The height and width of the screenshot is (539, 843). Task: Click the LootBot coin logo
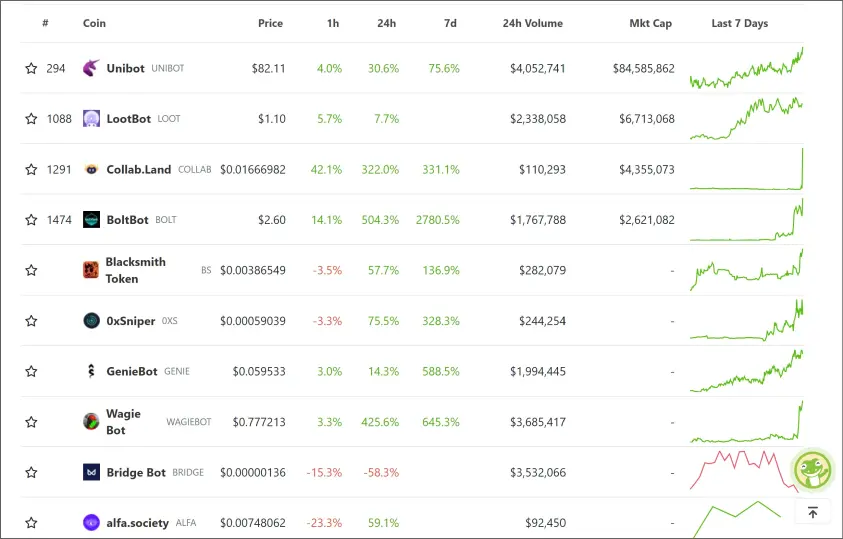coord(91,119)
